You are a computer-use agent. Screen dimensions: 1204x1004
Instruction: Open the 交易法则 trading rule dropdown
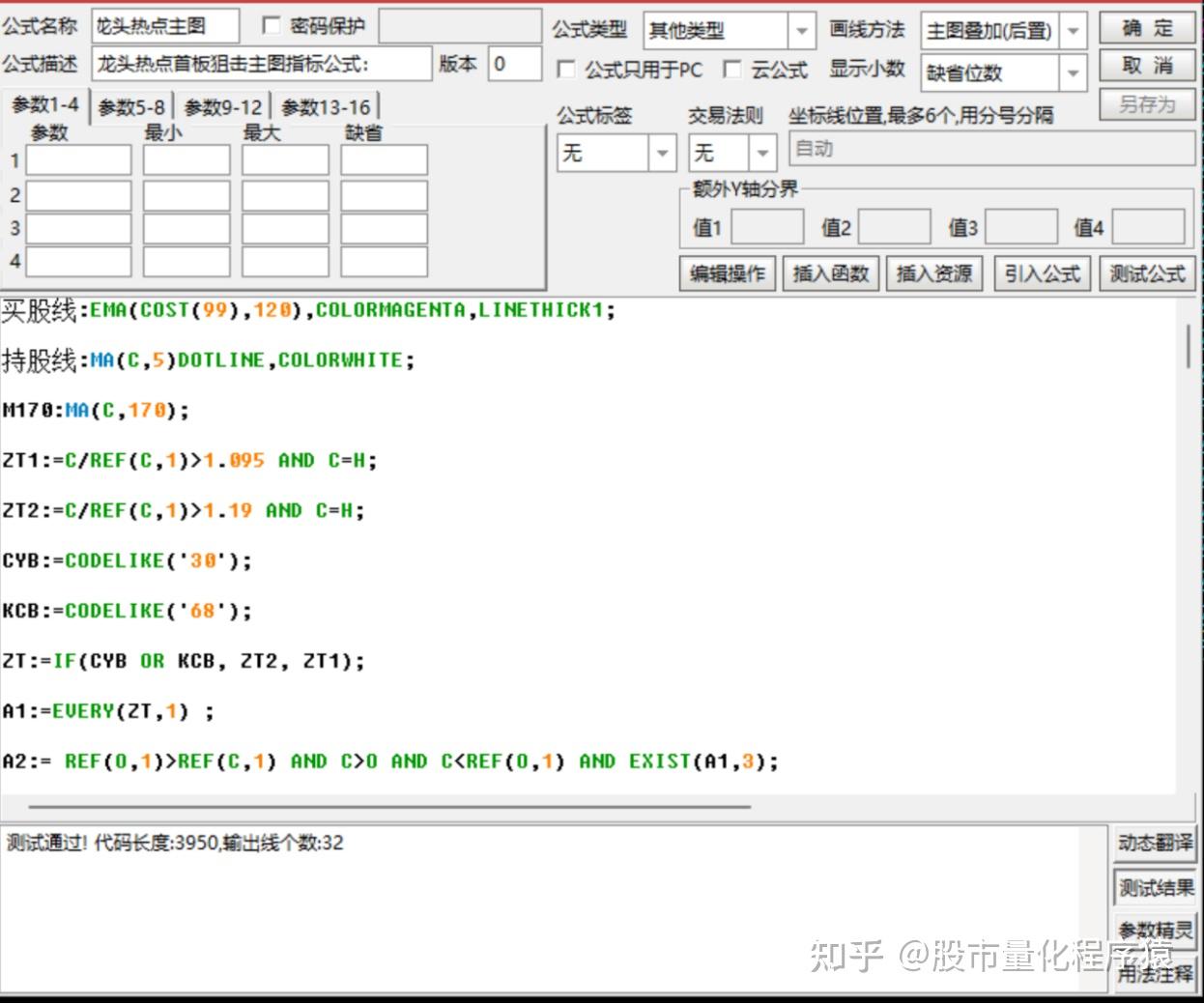pyautogui.click(x=762, y=153)
